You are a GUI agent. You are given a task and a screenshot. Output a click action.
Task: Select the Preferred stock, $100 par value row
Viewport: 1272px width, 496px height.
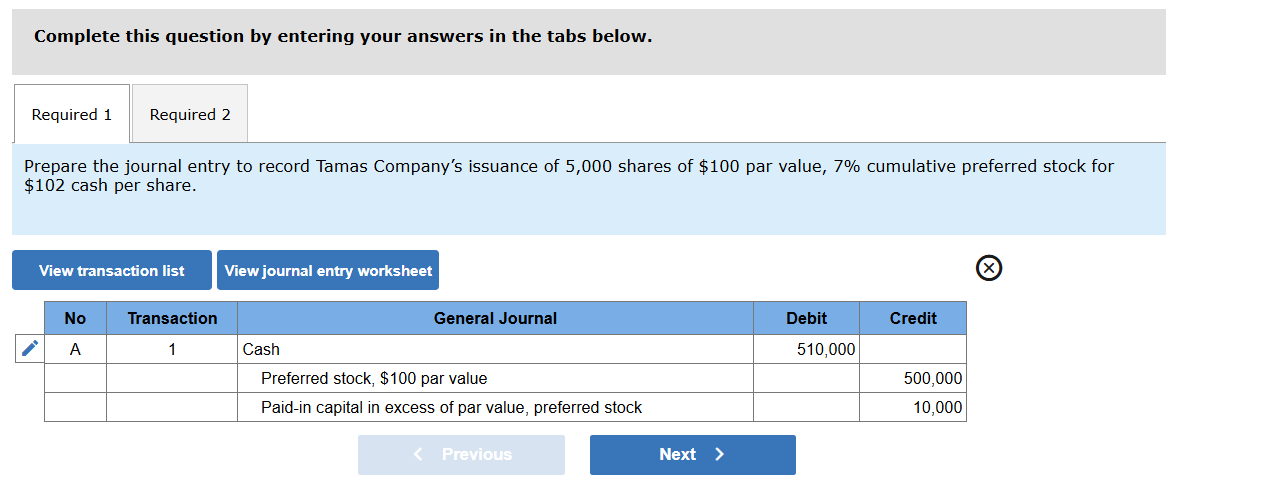495,378
